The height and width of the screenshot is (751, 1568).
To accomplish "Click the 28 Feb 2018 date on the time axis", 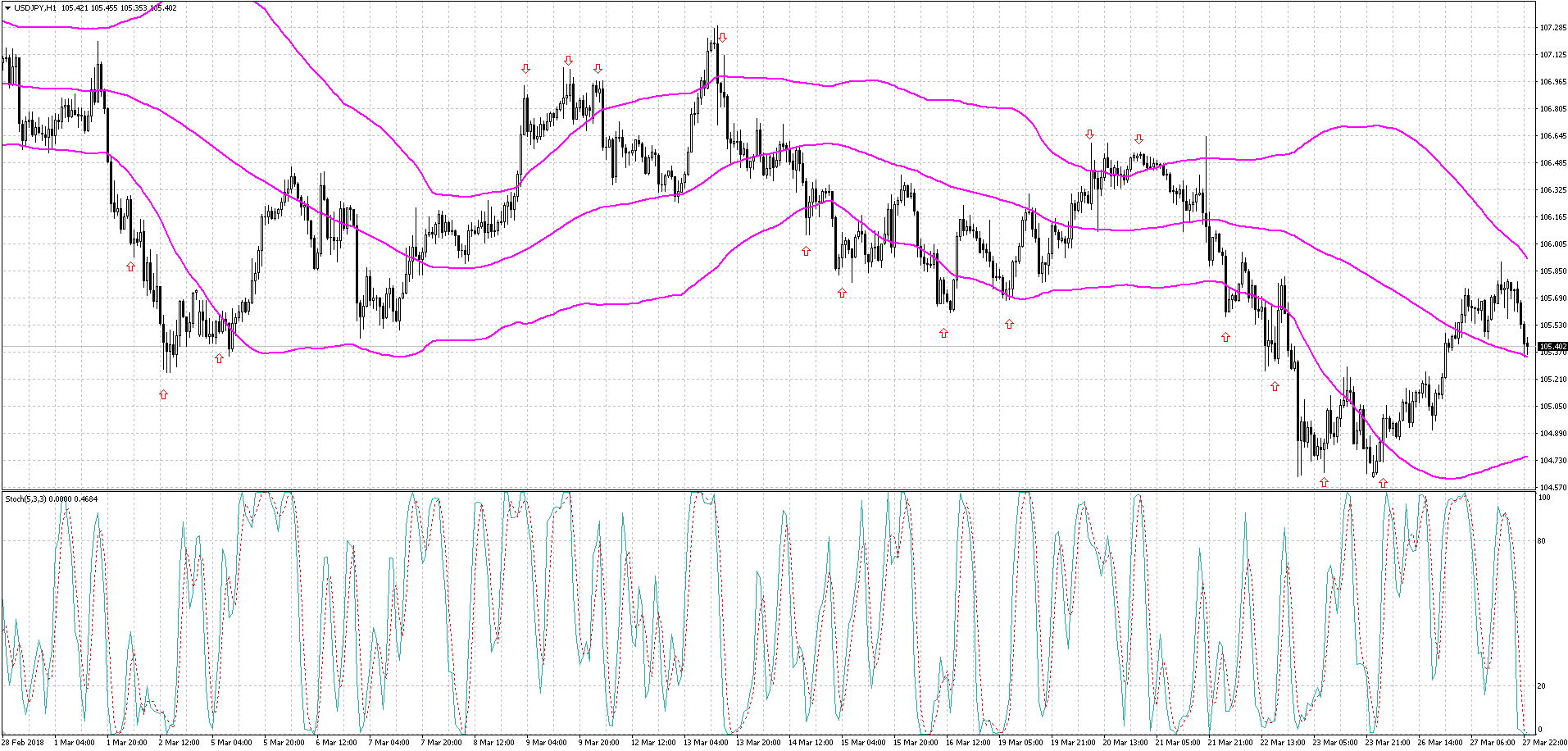I will point(23,743).
